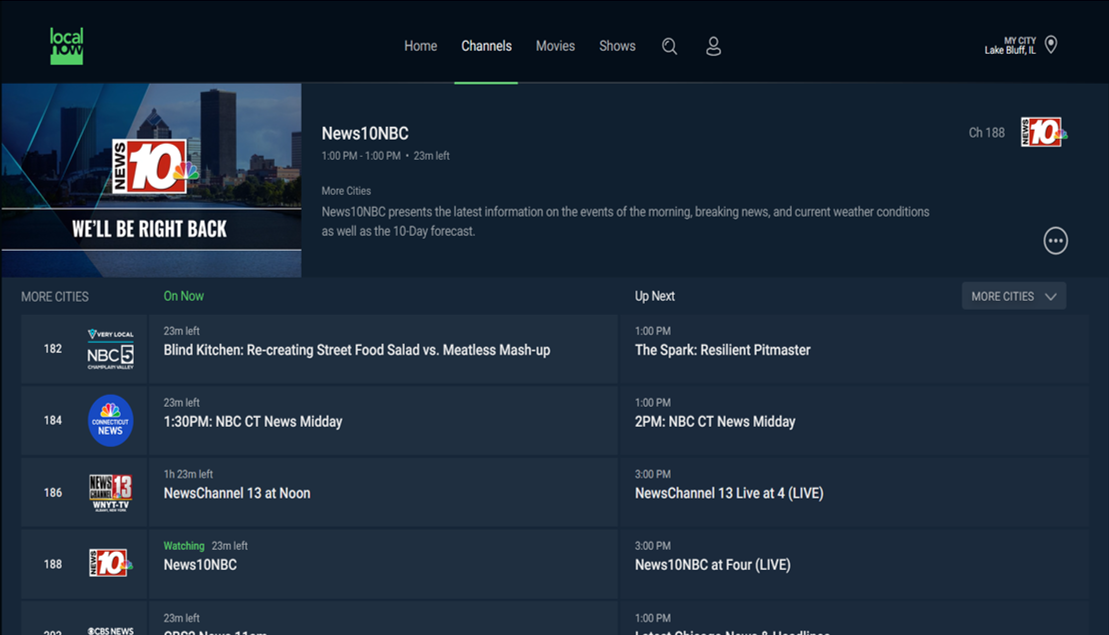Open the search icon

[669, 47]
